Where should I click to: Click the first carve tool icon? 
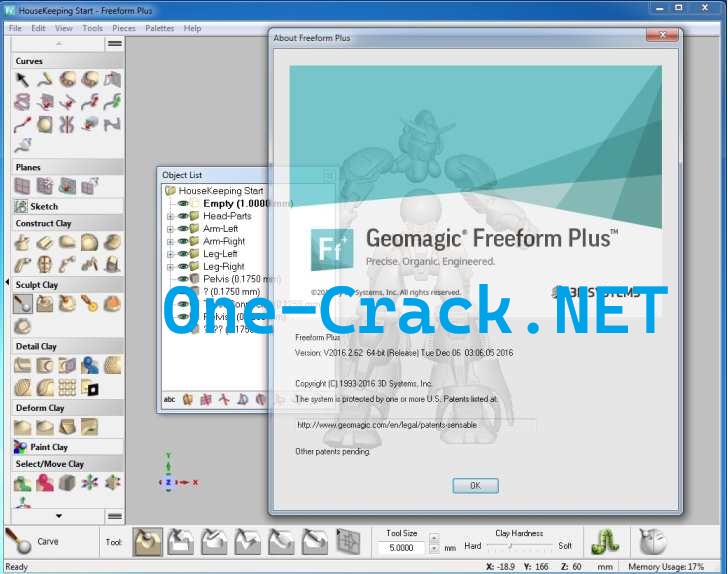point(149,542)
